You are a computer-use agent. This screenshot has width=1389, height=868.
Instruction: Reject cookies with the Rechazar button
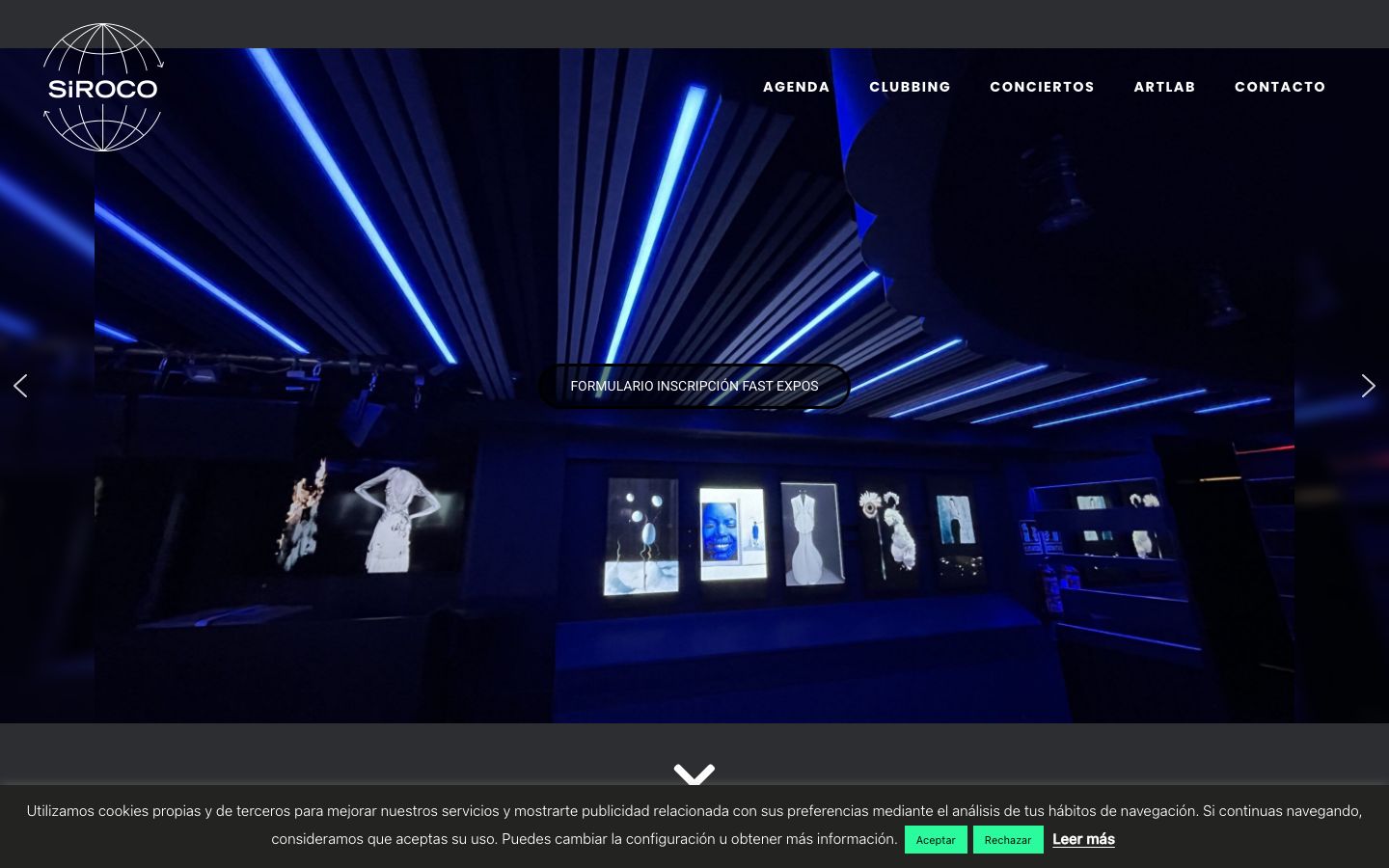click(x=1008, y=840)
